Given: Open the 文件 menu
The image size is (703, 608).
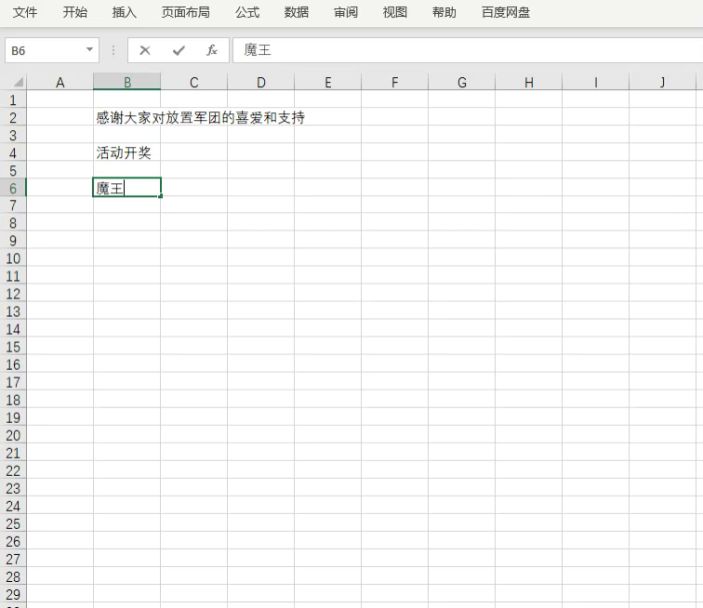Looking at the screenshot, I should pos(25,13).
